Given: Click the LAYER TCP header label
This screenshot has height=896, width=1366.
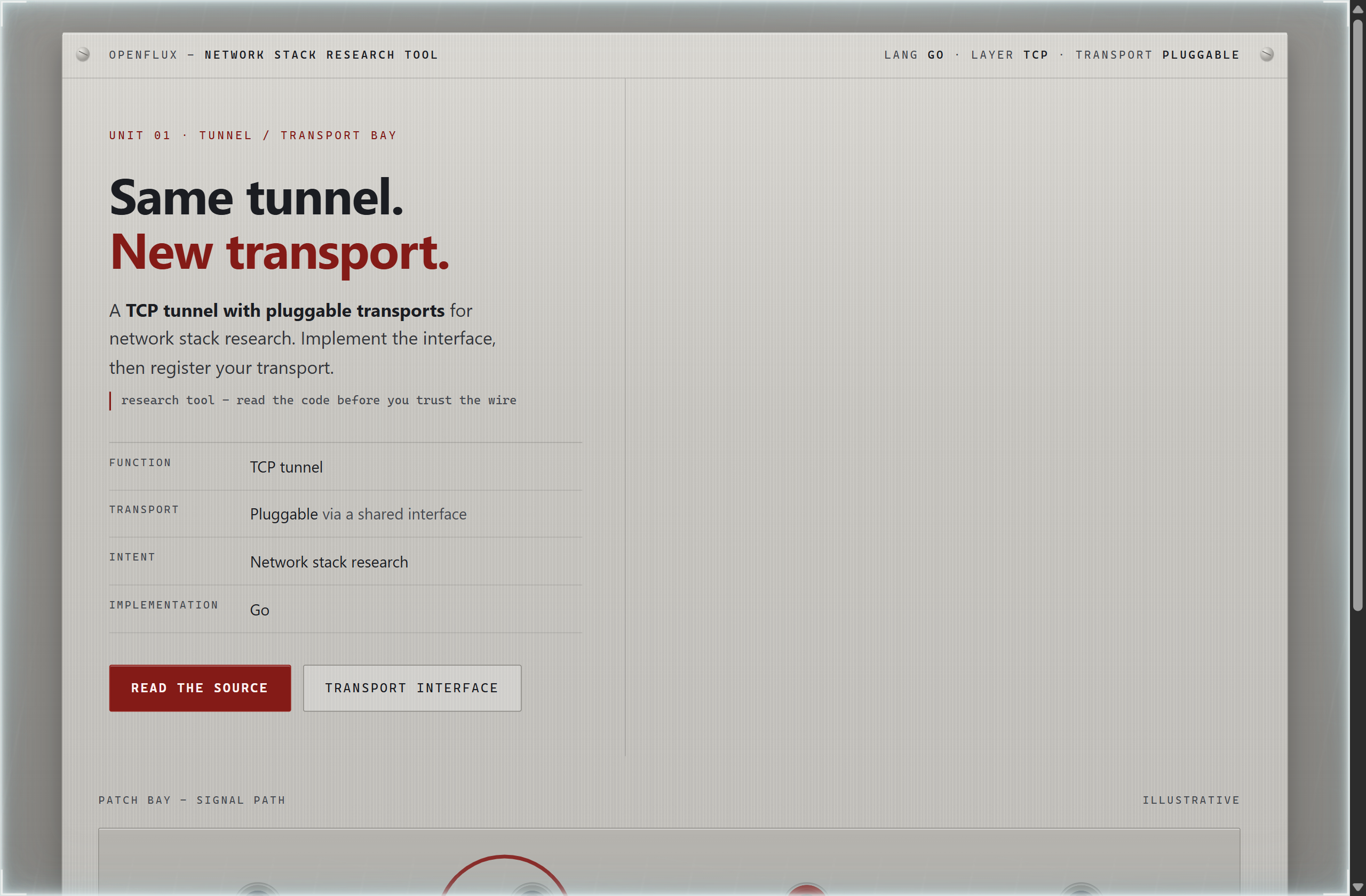Looking at the screenshot, I should pyautogui.click(x=1010, y=55).
